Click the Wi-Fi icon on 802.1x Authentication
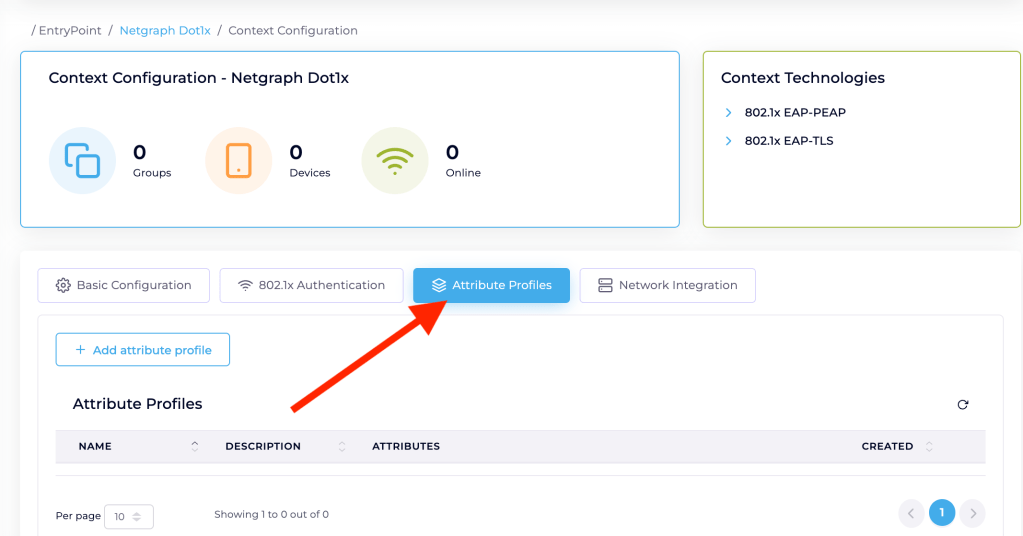Screen dimensions: 1023x536 [245, 286]
